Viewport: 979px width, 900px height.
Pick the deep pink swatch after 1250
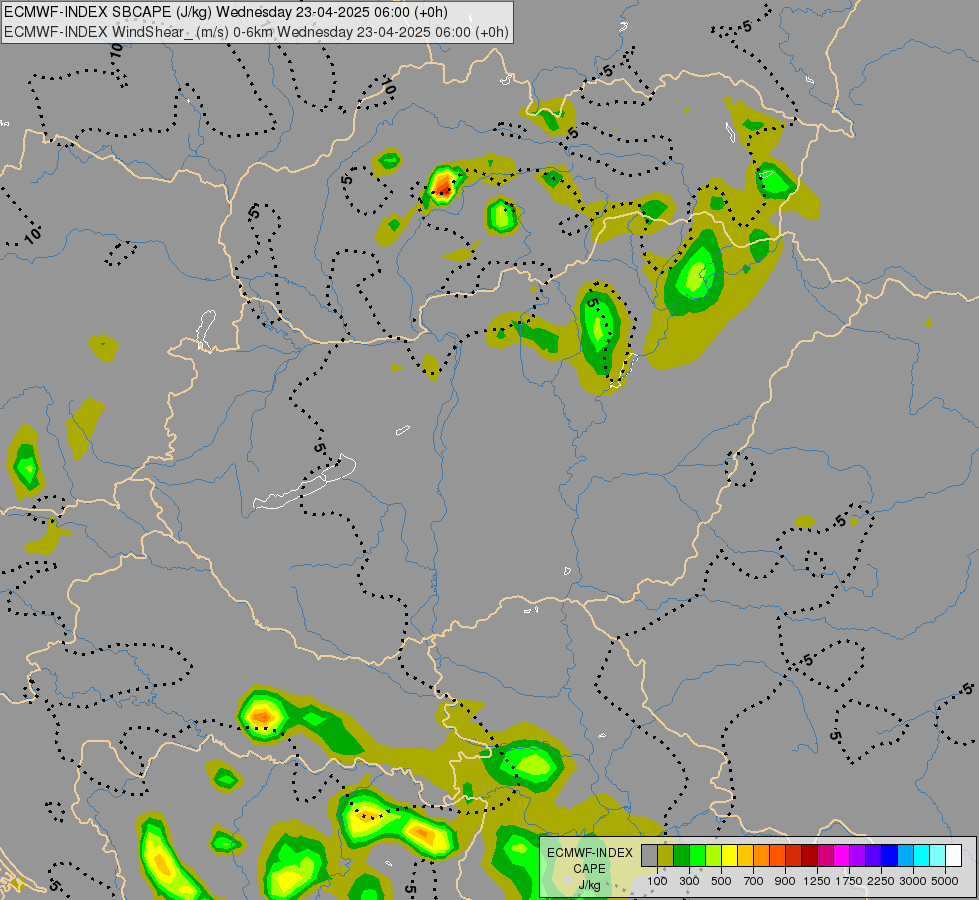[826, 855]
